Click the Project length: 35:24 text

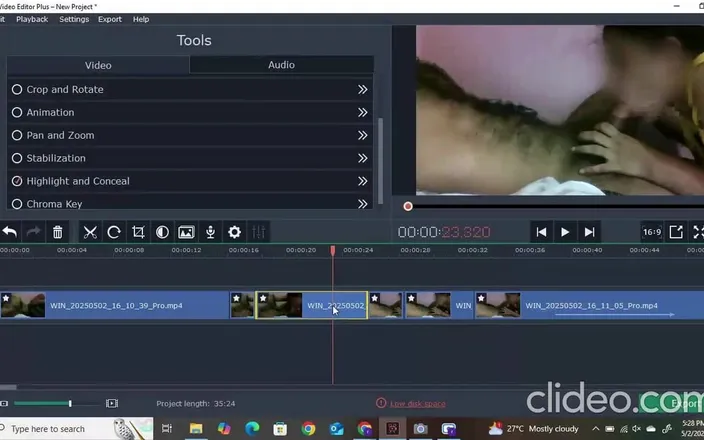[x=196, y=404]
